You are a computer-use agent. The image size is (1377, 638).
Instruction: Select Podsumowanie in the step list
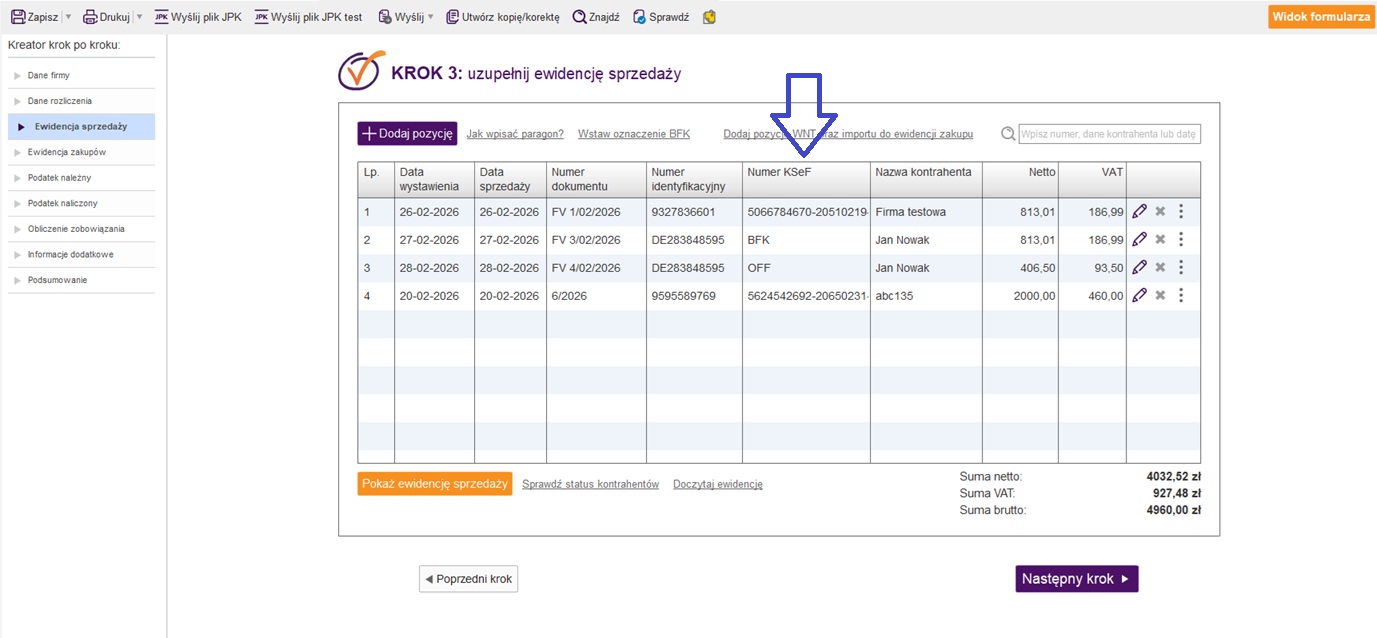click(x=57, y=280)
